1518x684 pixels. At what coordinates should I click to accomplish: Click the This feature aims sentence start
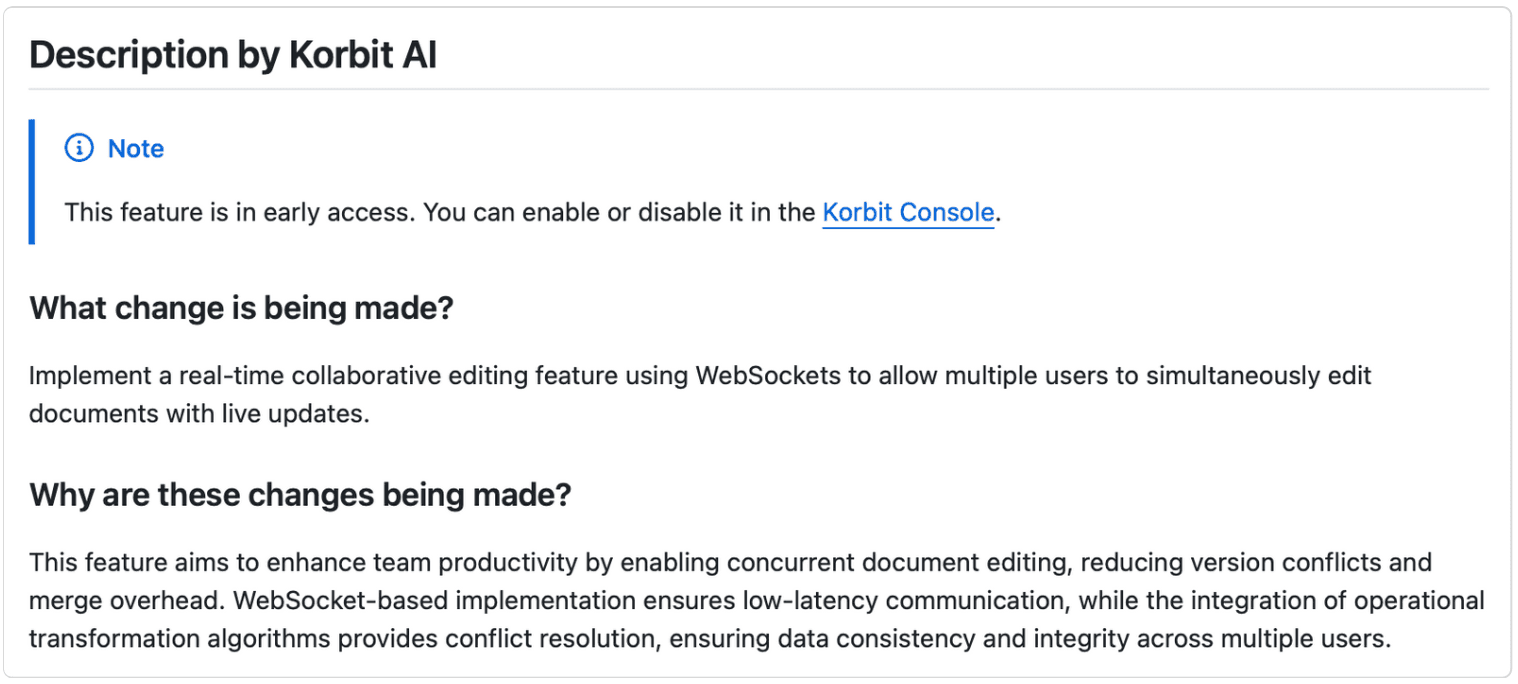[126, 563]
